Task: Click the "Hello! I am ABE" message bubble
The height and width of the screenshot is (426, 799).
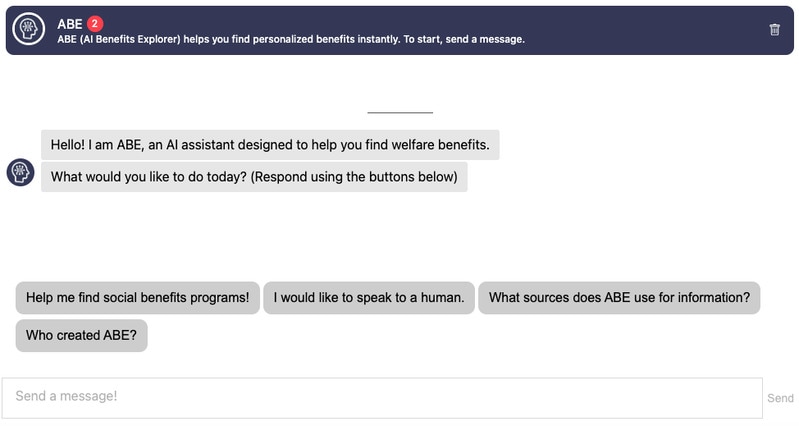Action: 270,145
